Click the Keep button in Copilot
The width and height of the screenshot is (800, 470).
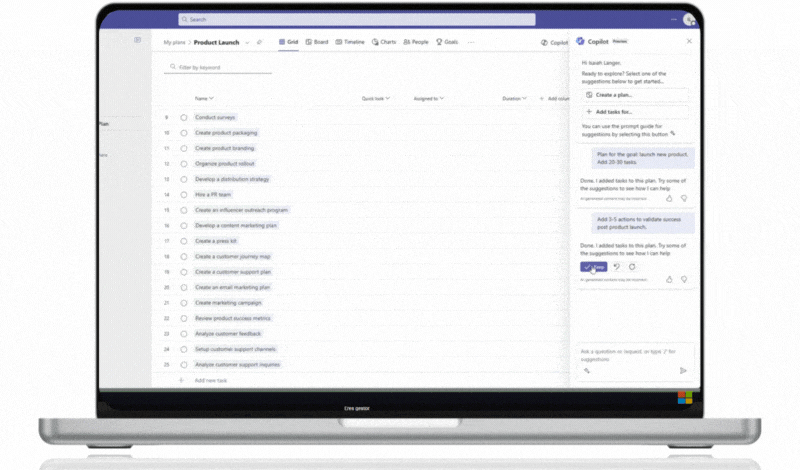tap(593, 267)
